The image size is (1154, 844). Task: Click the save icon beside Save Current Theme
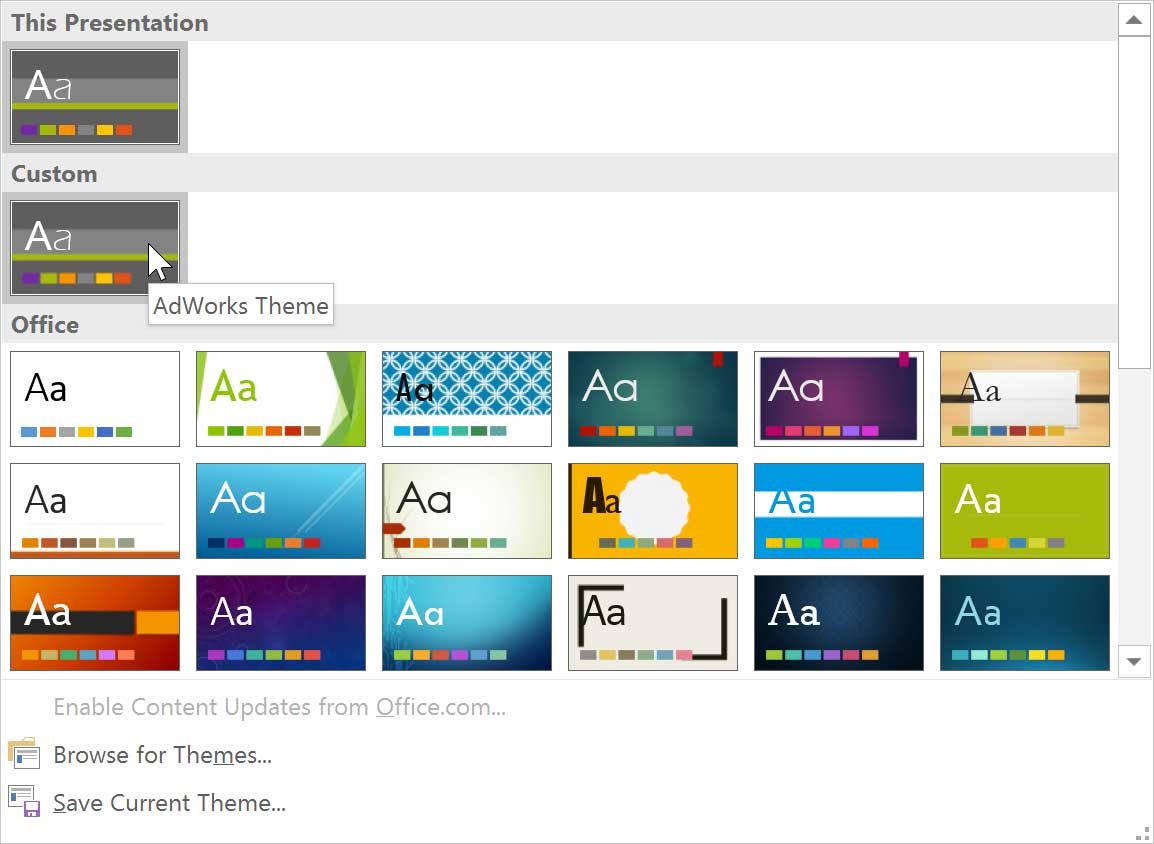[24, 802]
